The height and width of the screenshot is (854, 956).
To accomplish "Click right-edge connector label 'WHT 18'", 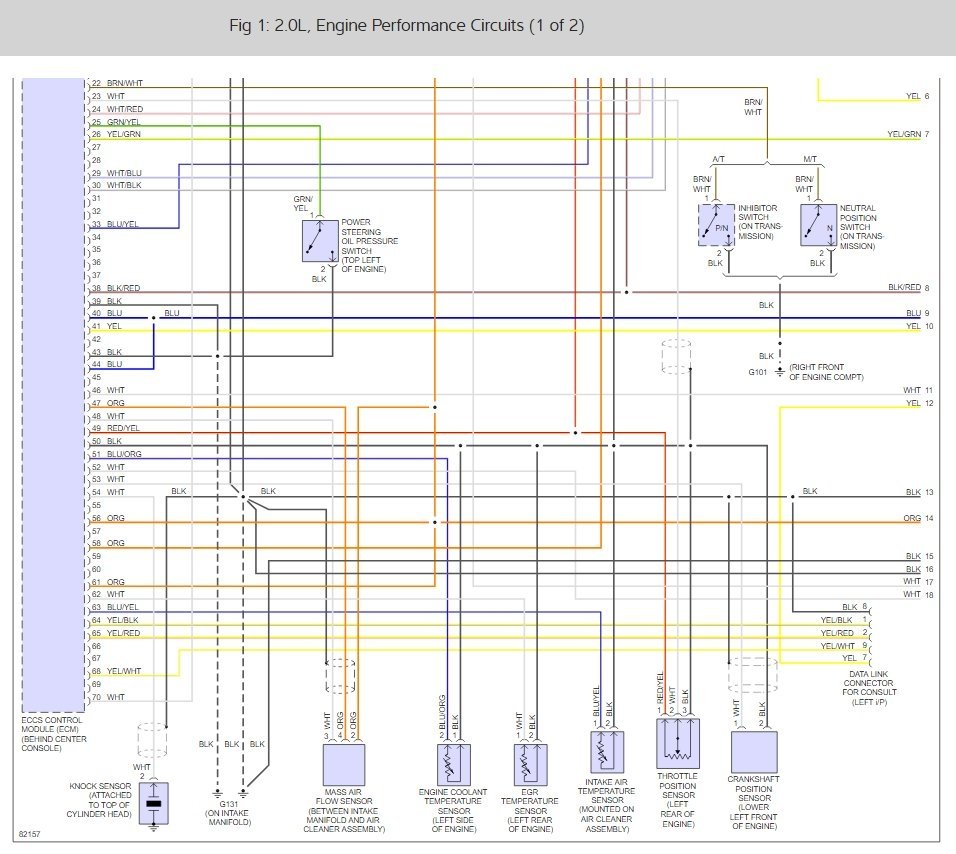I will click(918, 594).
